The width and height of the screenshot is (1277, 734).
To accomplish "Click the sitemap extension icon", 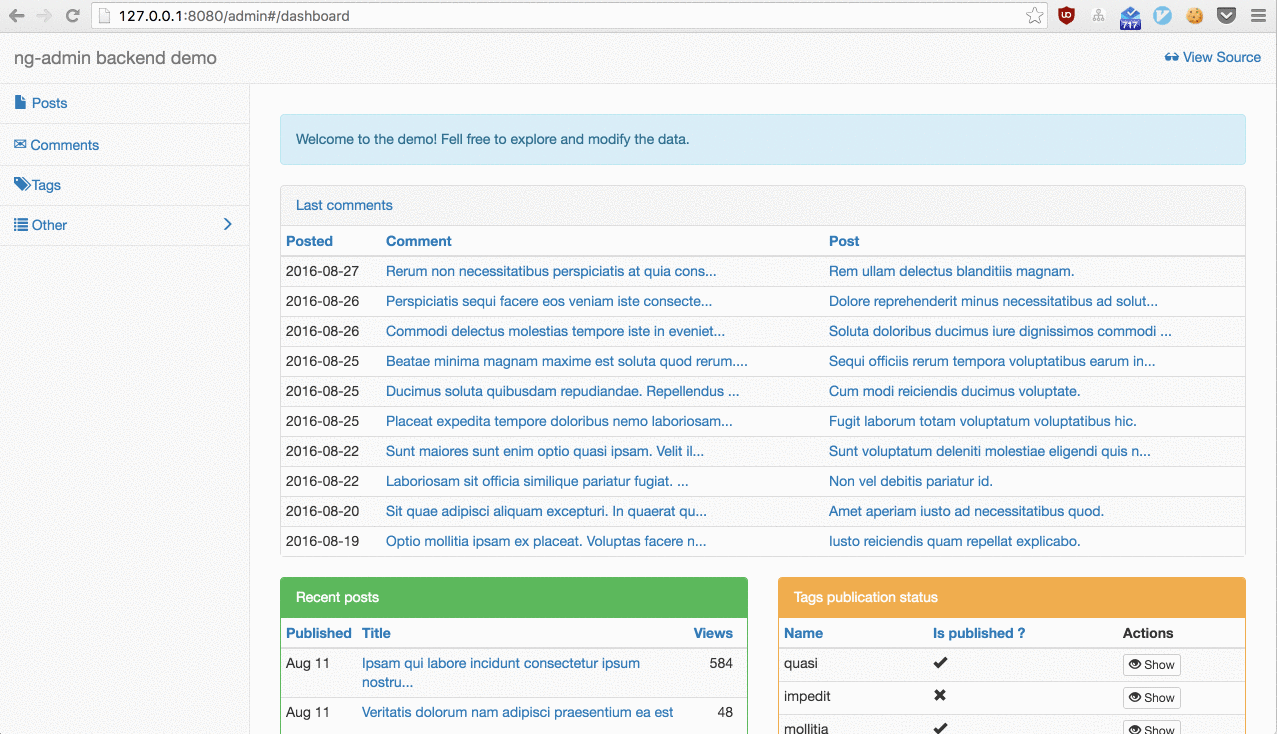I will [x=1098, y=16].
